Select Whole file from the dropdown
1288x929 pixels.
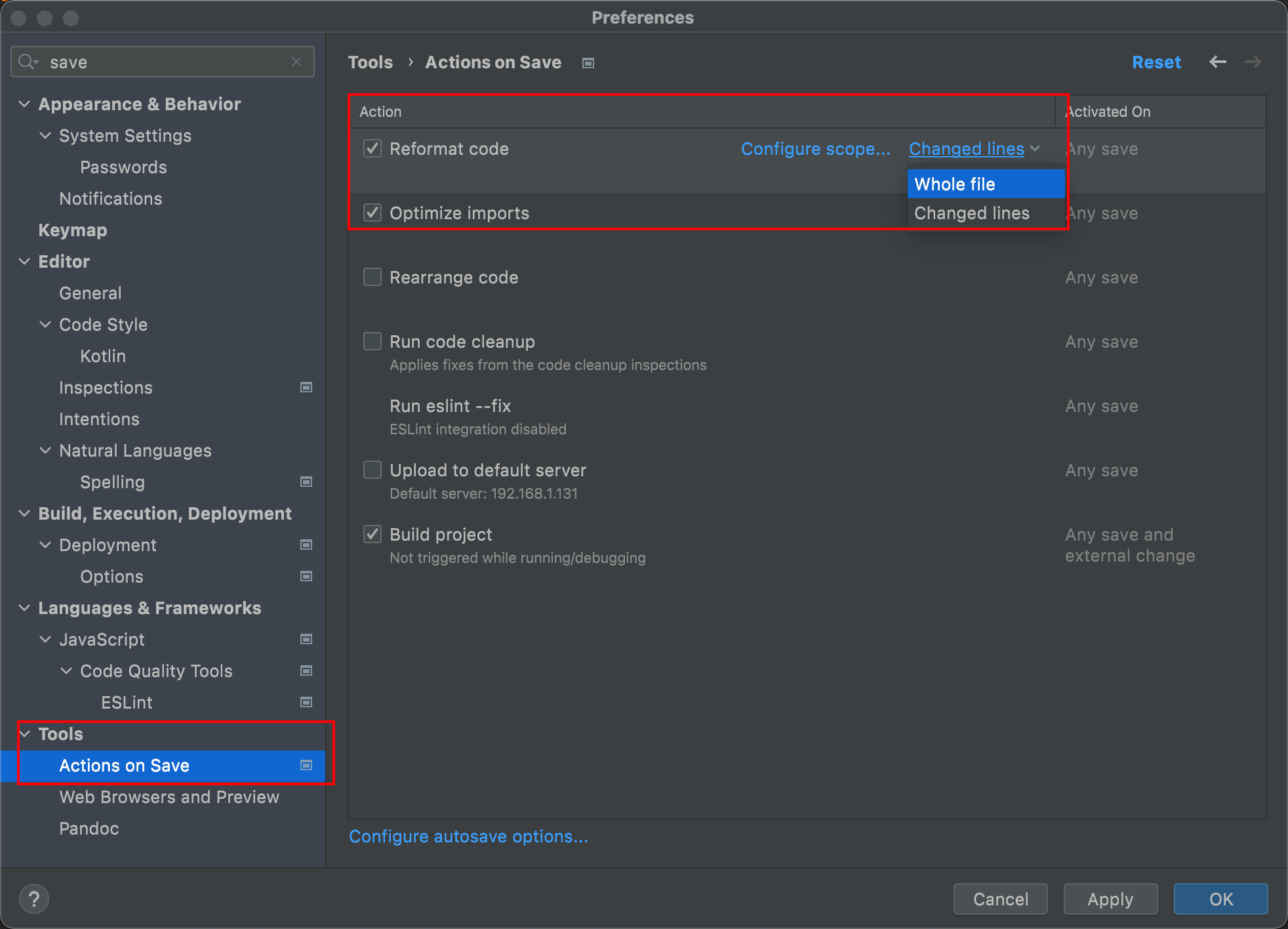[x=986, y=184]
